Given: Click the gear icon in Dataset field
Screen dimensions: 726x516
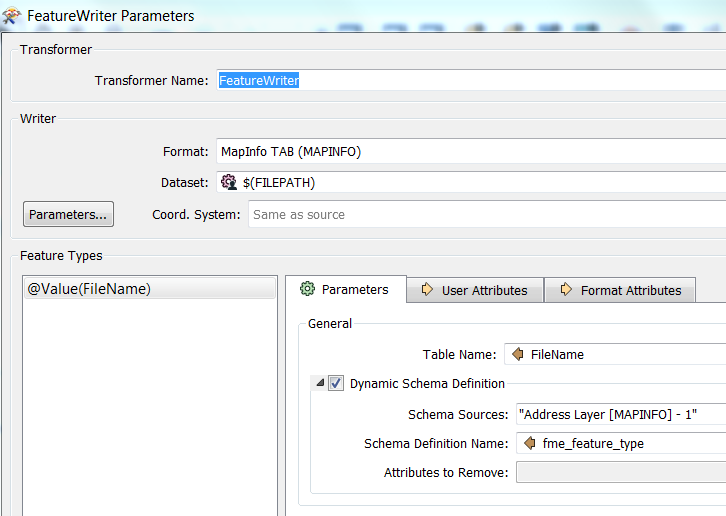Looking at the screenshot, I should [229, 182].
